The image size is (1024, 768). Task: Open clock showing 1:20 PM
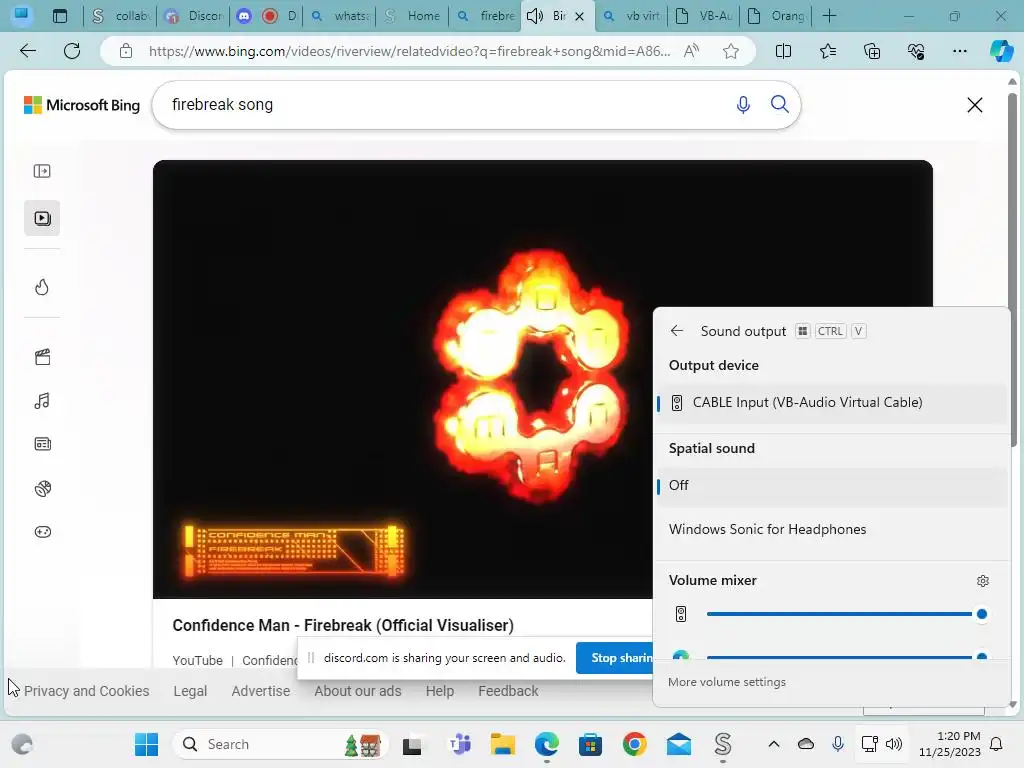(x=949, y=744)
